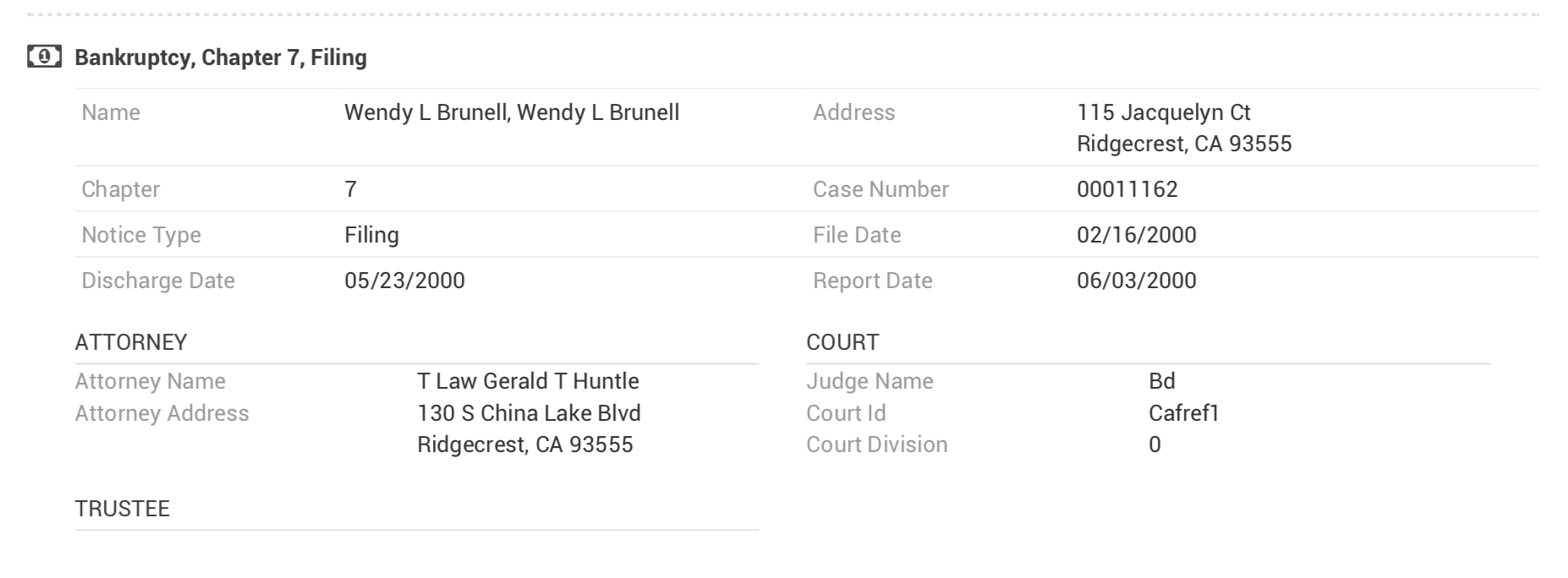Select the address 115 Jacquelyn Ct

1164,112
